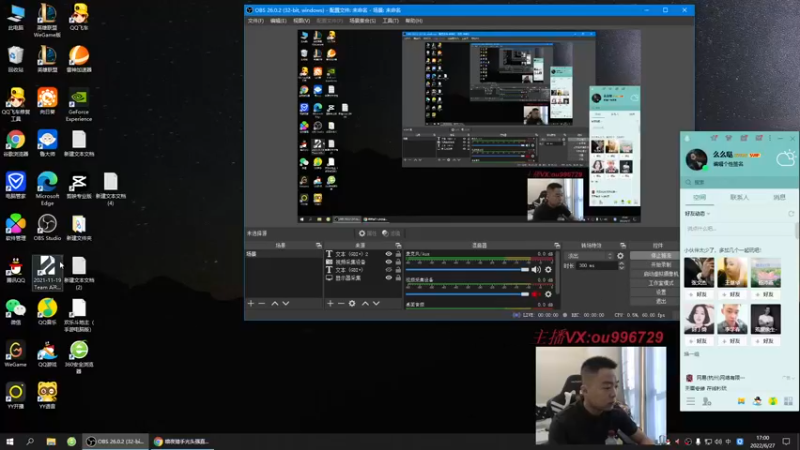Open the green WeChat desktop icon
Viewport: 800px width, 450px height.
[16, 312]
